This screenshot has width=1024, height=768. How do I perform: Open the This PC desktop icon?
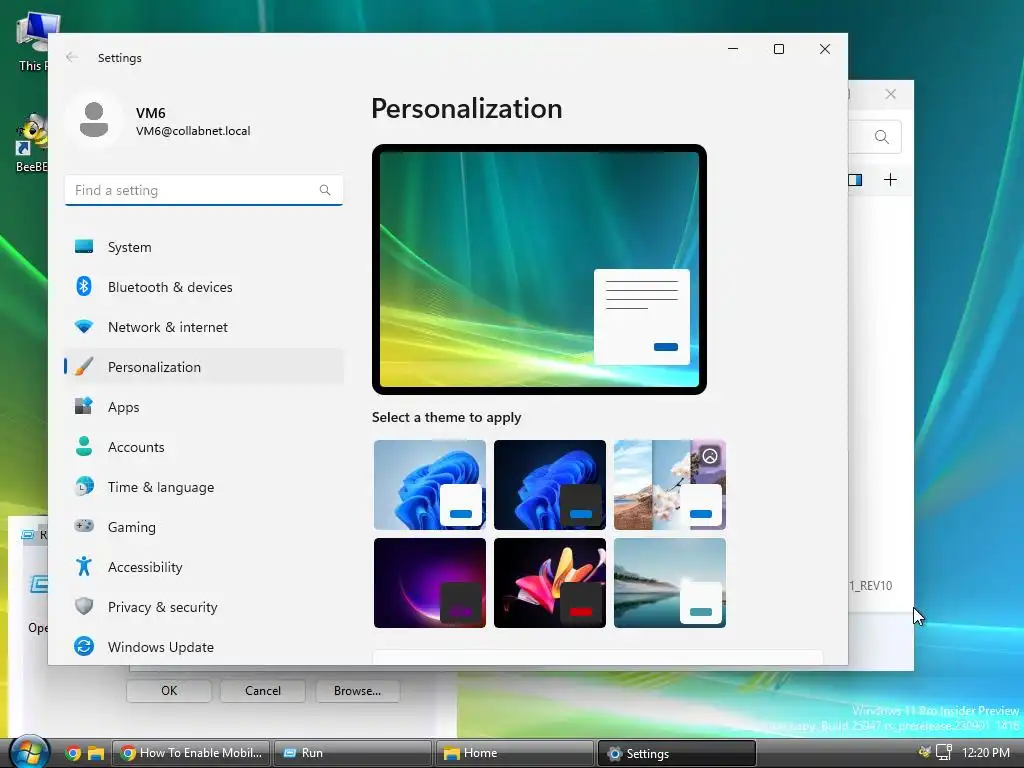point(32,42)
